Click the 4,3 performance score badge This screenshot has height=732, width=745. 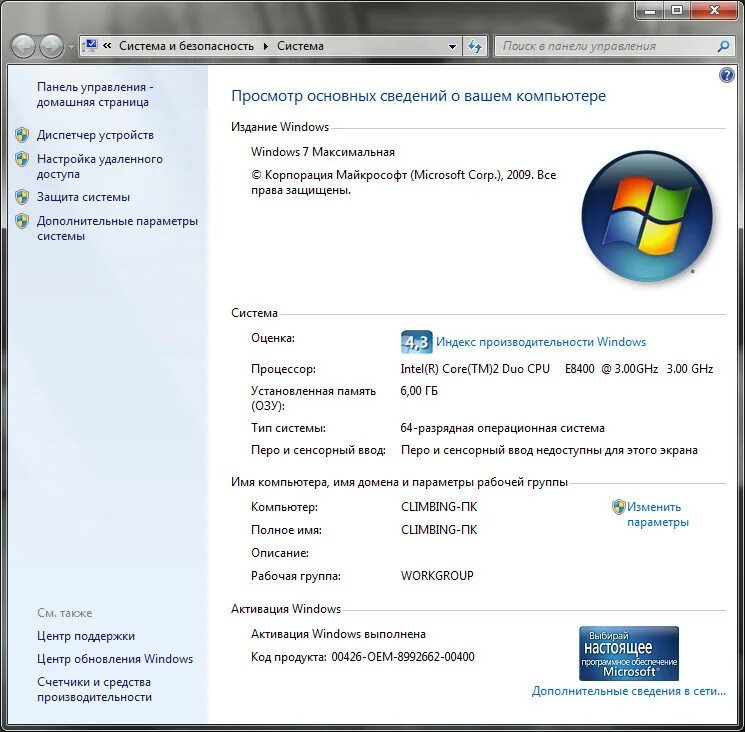tap(417, 342)
